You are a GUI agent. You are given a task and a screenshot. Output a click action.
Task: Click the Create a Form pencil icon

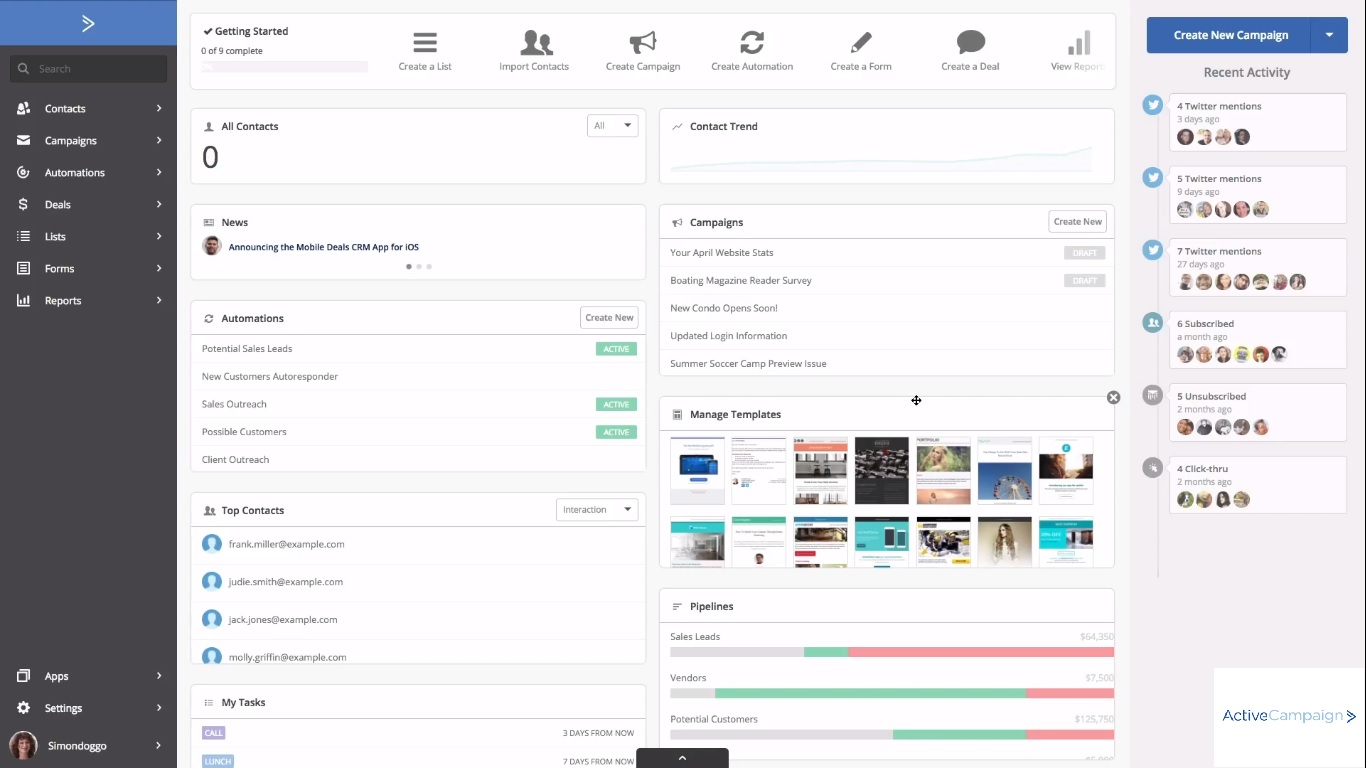point(860,43)
